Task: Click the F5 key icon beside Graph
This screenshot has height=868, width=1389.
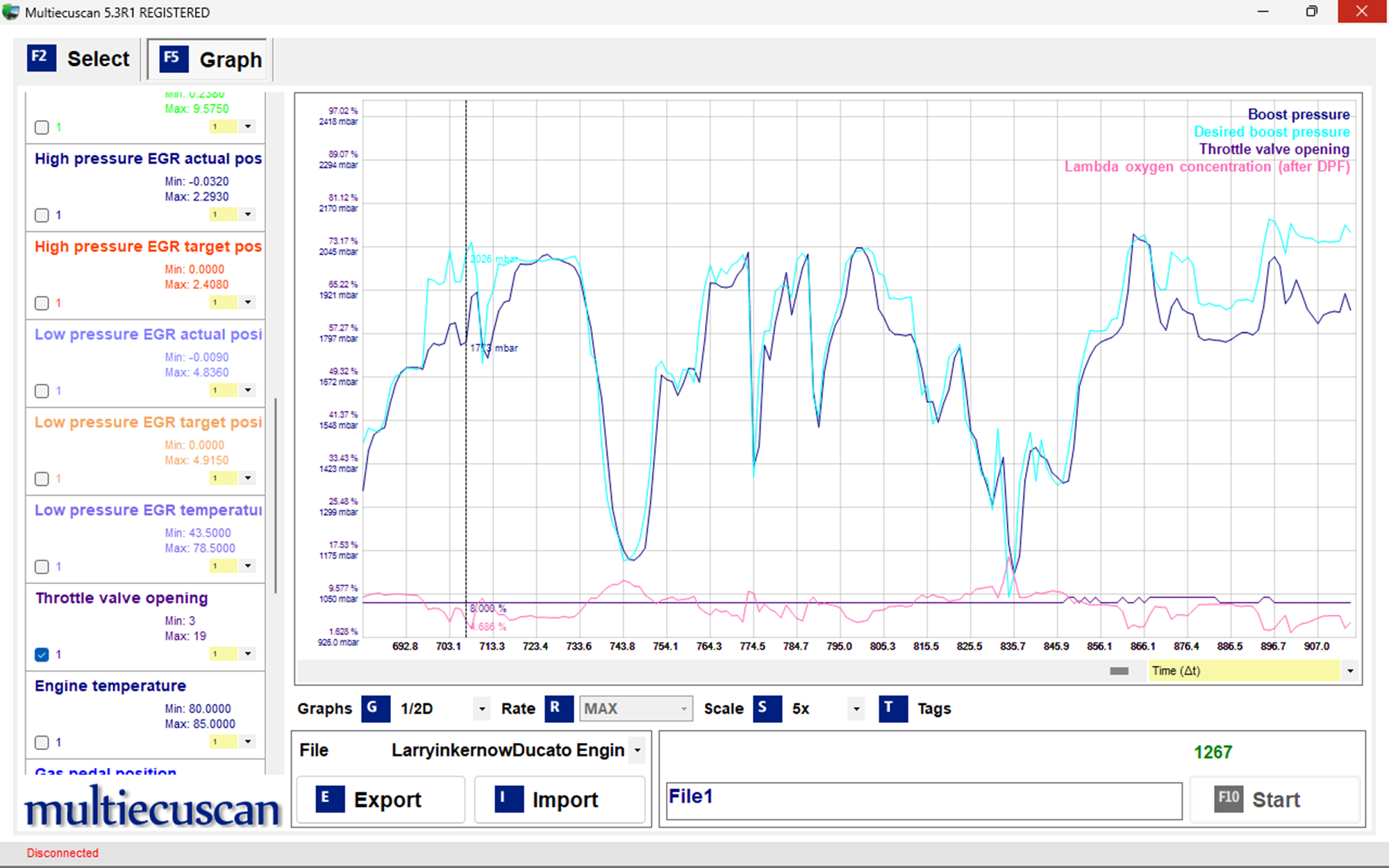Action: pyautogui.click(x=174, y=59)
